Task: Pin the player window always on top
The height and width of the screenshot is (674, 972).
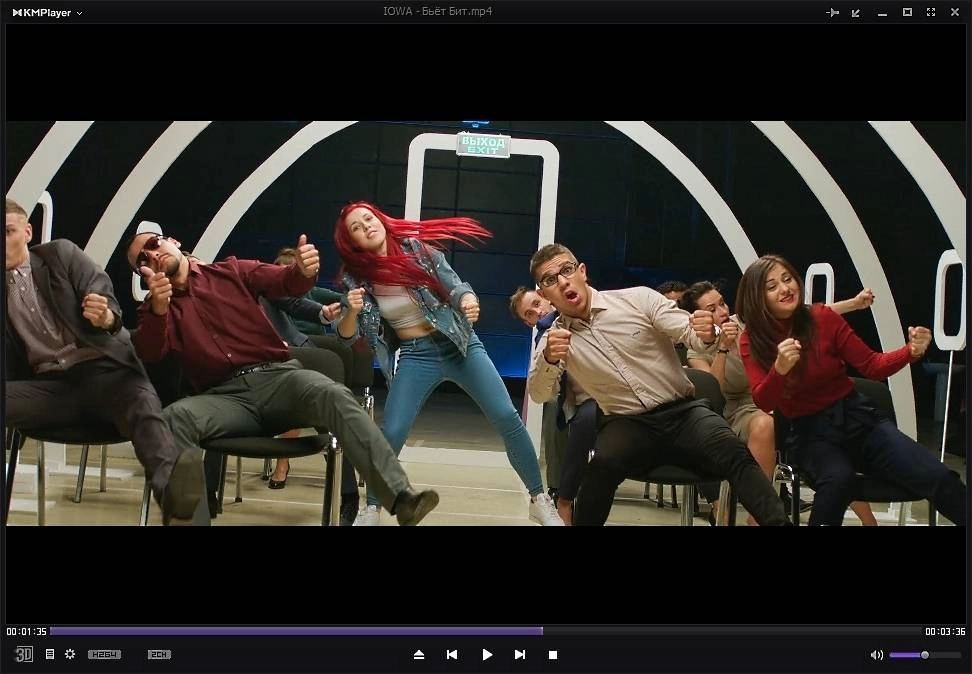Action: [833, 12]
